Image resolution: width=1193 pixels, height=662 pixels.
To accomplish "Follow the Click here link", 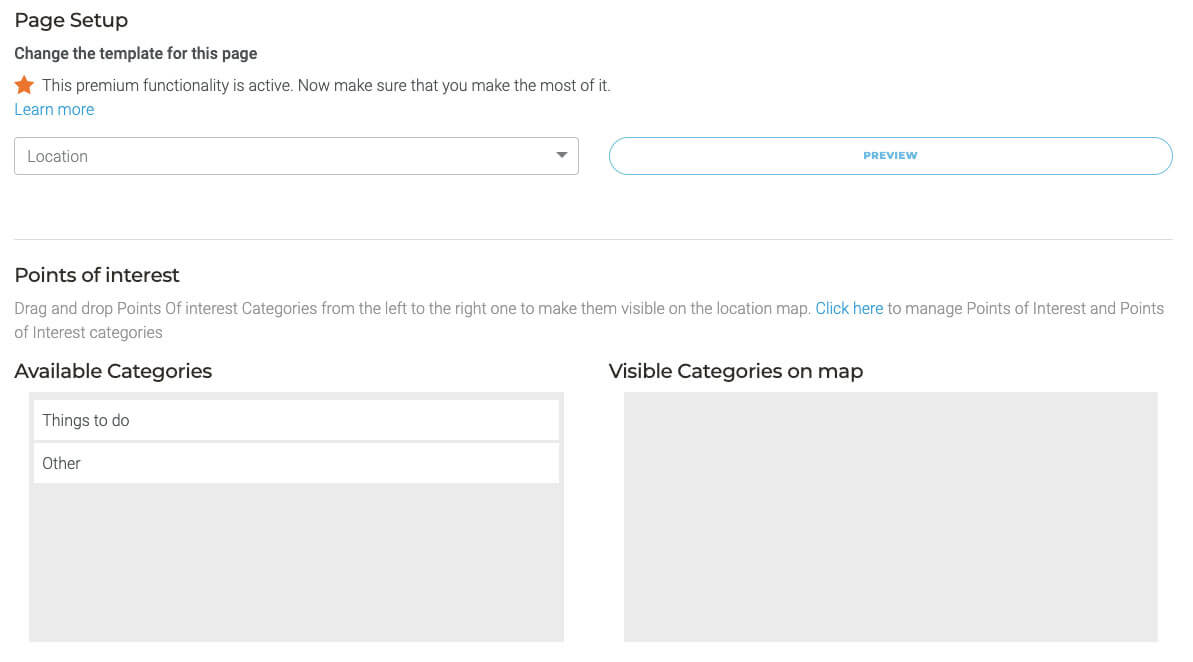I will point(849,308).
